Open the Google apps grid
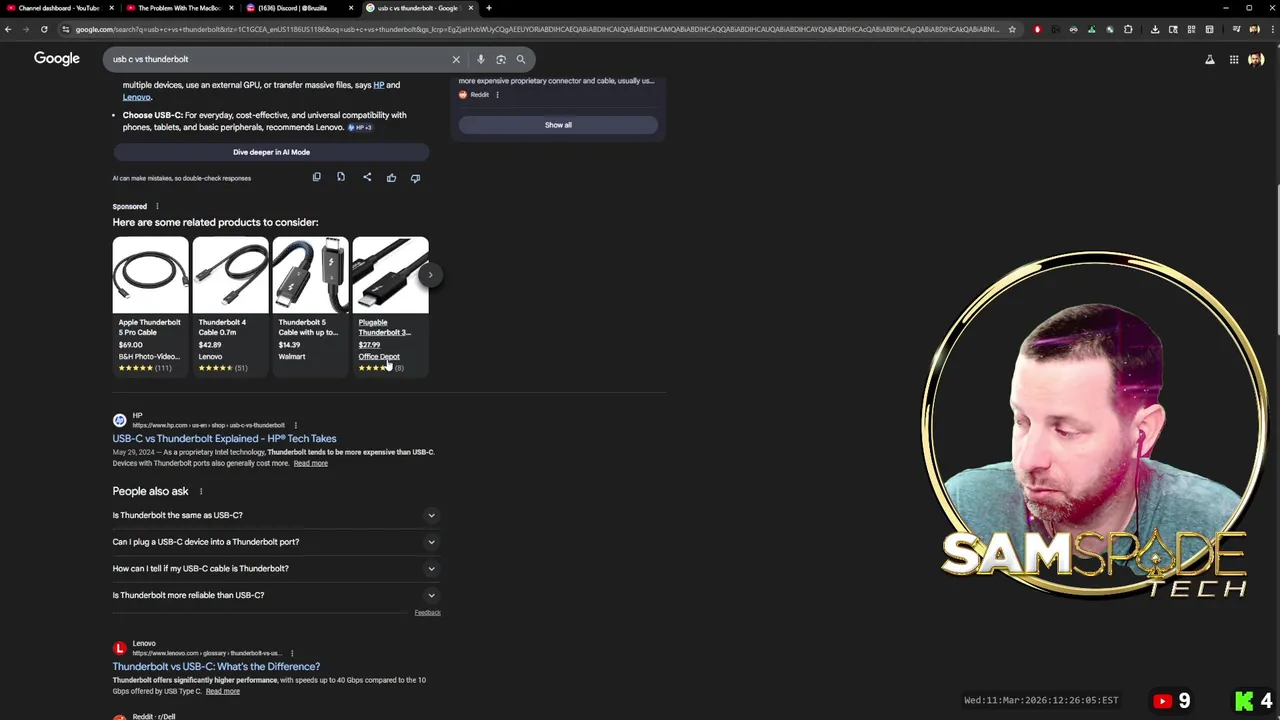 1234,59
